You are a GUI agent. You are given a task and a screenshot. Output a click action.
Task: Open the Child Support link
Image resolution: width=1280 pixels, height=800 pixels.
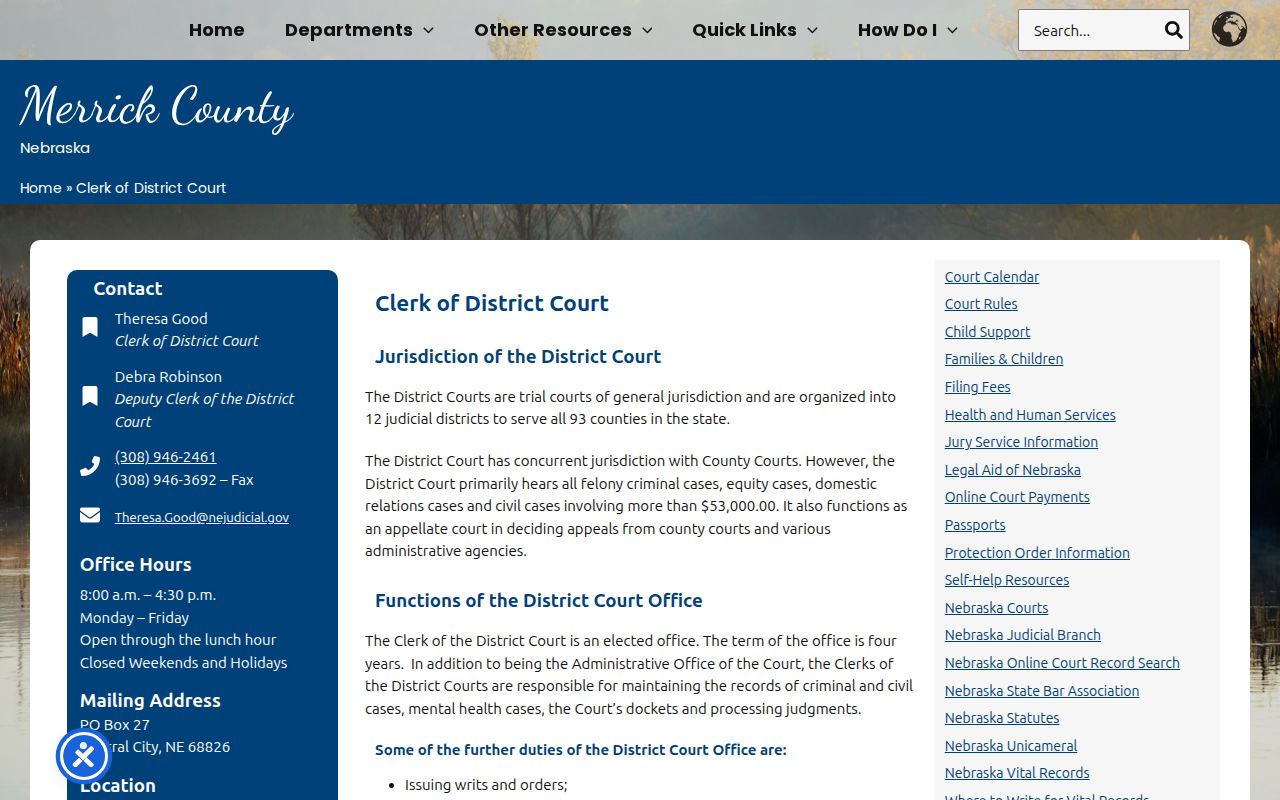pos(987,332)
